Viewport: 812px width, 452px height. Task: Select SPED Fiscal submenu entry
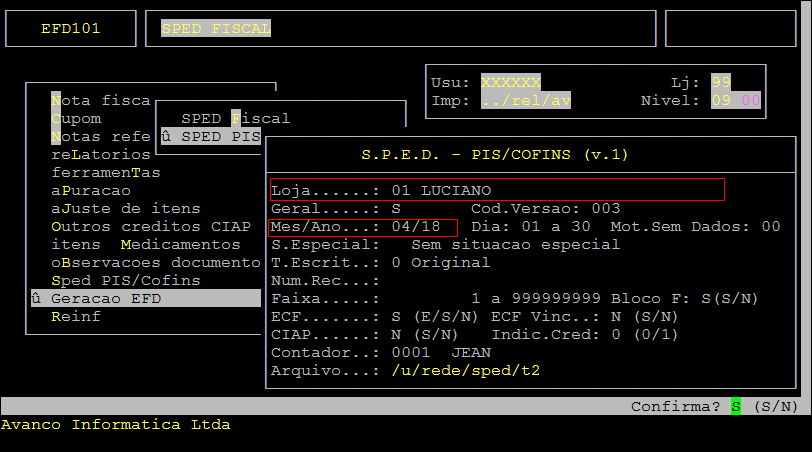click(x=235, y=118)
